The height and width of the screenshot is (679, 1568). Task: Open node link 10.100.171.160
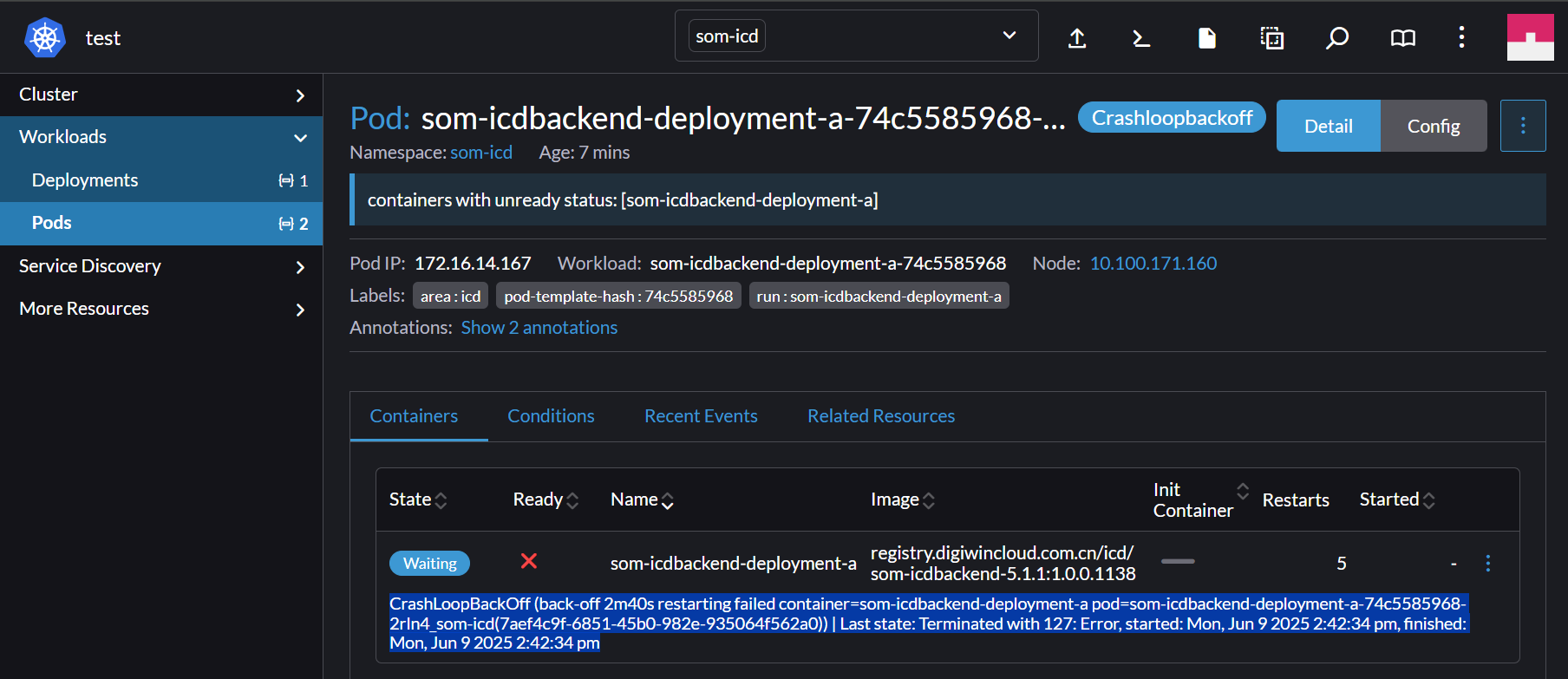click(1153, 264)
